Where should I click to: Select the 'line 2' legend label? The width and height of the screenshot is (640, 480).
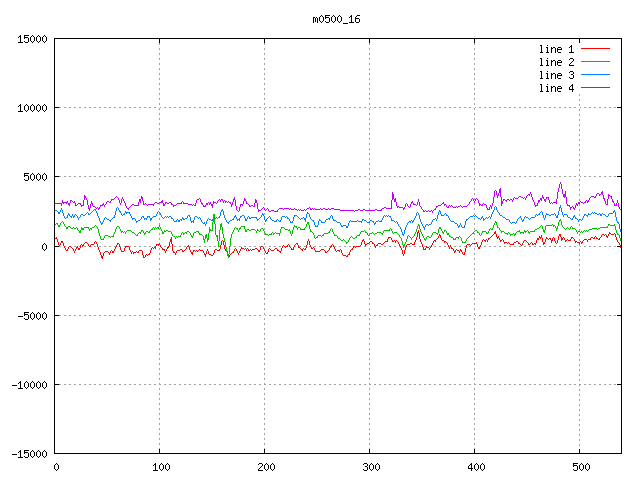point(556,62)
